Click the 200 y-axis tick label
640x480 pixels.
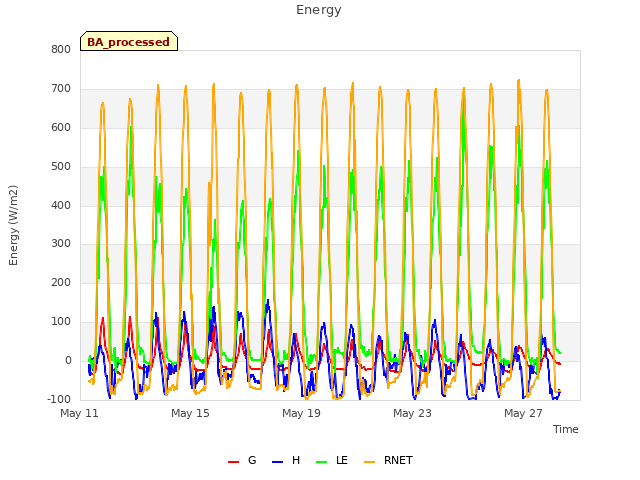click(x=61, y=282)
